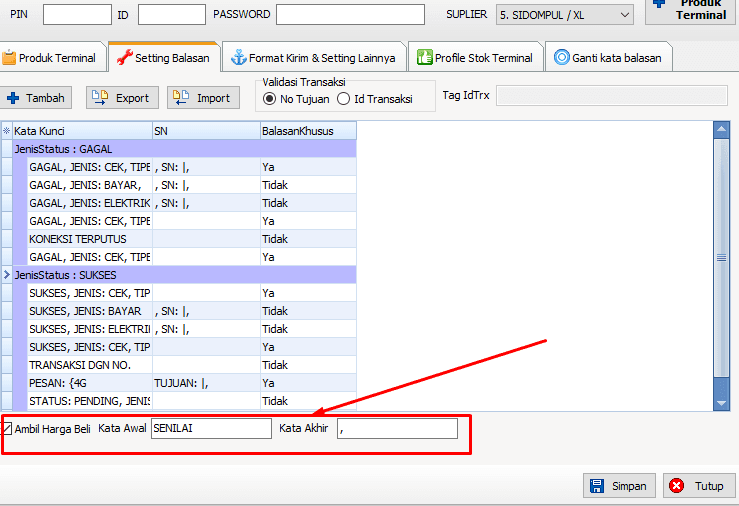Click the grid selector icon in table header
The width and height of the screenshot is (739, 506).
point(6,131)
